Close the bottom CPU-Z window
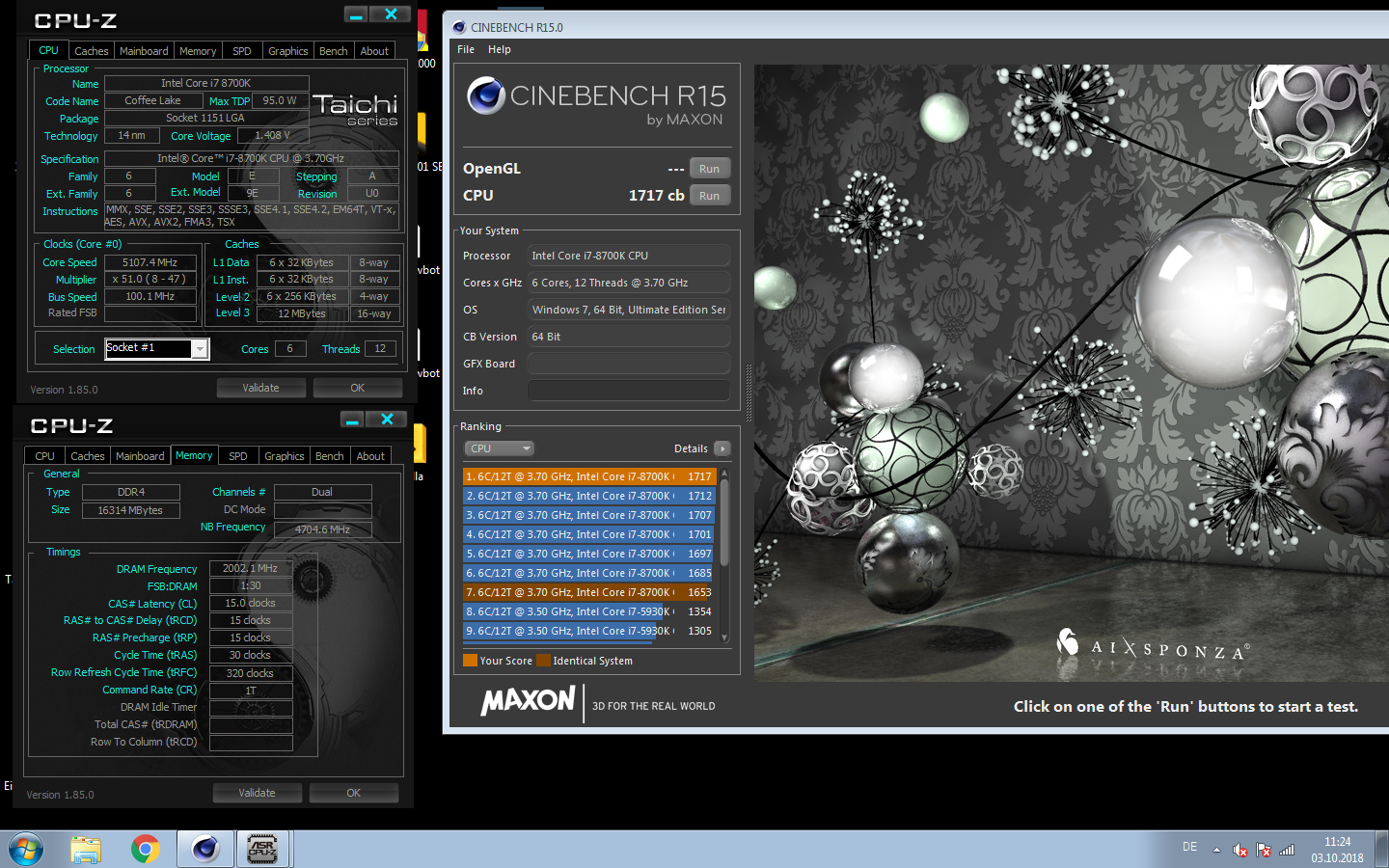Image resolution: width=1389 pixels, height=868 pixels. (387, 420)
